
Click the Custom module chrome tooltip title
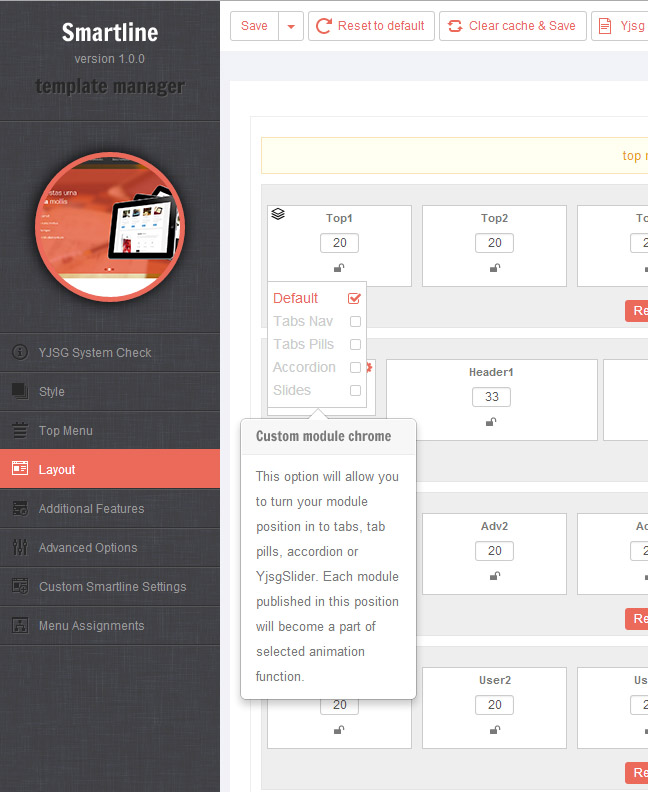coord(323,436)
